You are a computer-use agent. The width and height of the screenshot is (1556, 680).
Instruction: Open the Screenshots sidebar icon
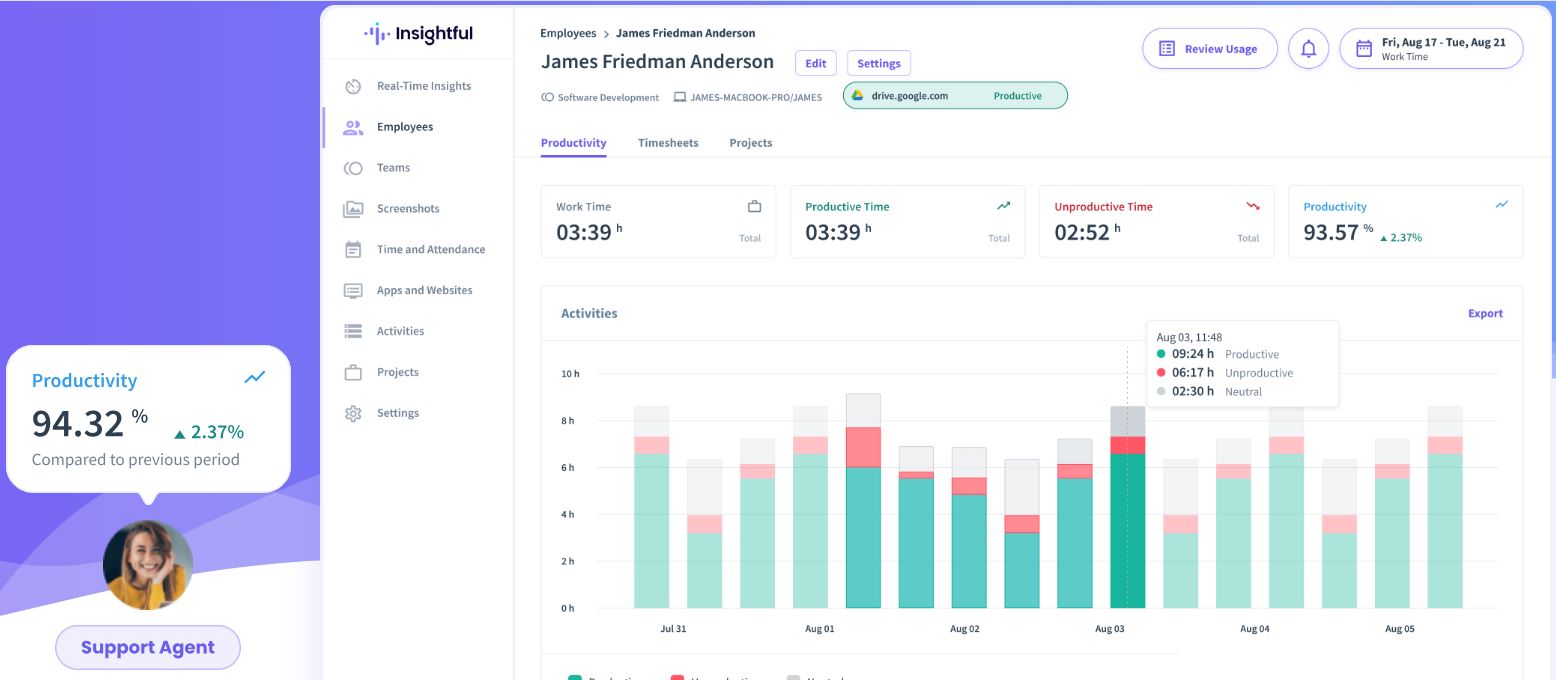point(353,209)
